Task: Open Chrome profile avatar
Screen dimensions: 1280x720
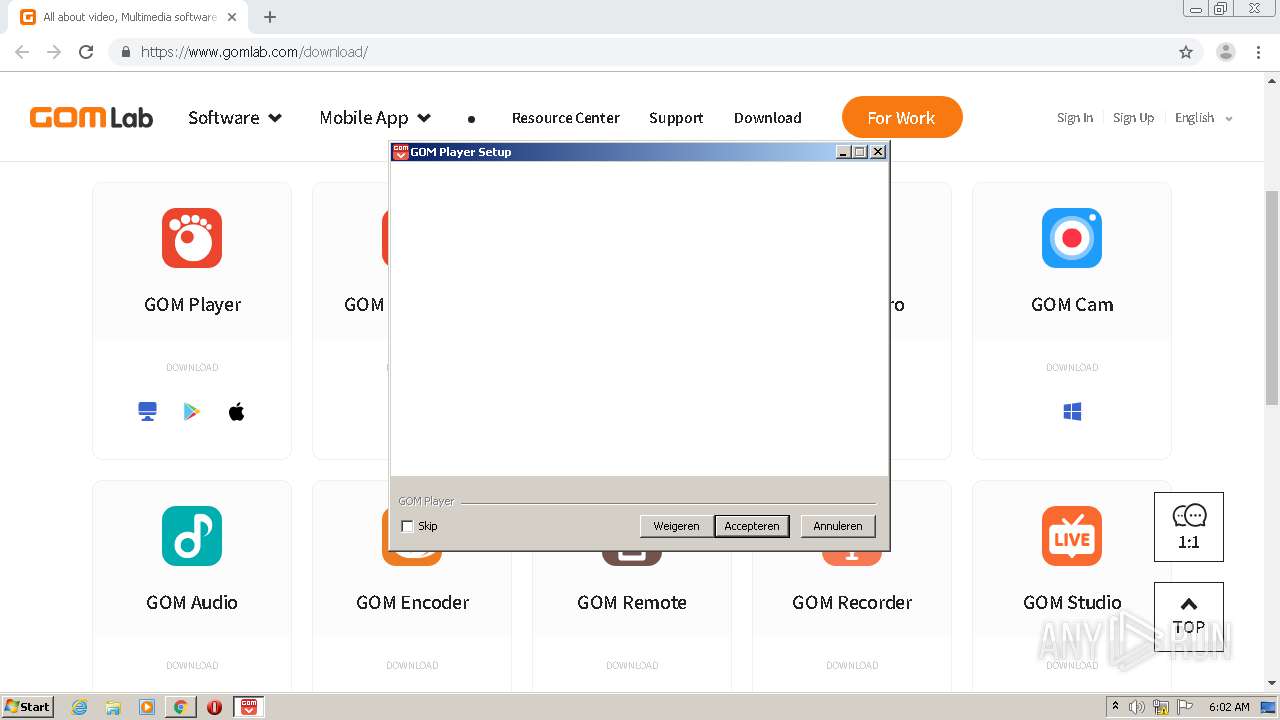Action: click(1226, 52)
